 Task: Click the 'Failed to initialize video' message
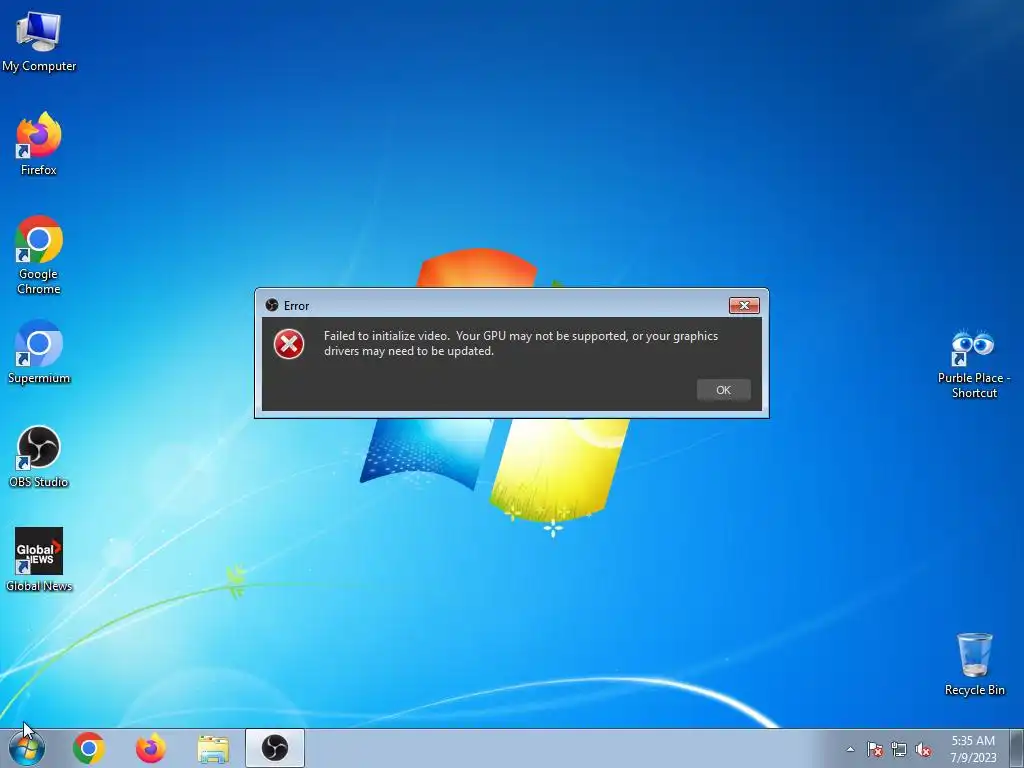coord(520,344)
